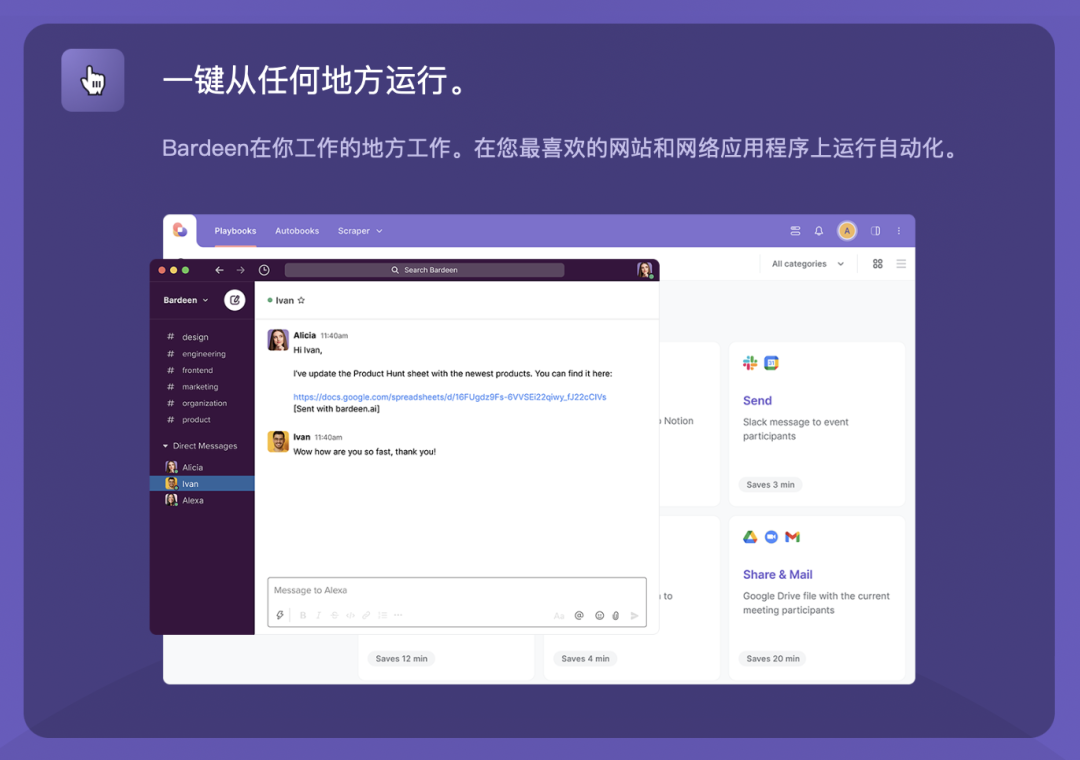
Task: Click the Zoom icon on Share & Mail card
Action: click(771, 537)
